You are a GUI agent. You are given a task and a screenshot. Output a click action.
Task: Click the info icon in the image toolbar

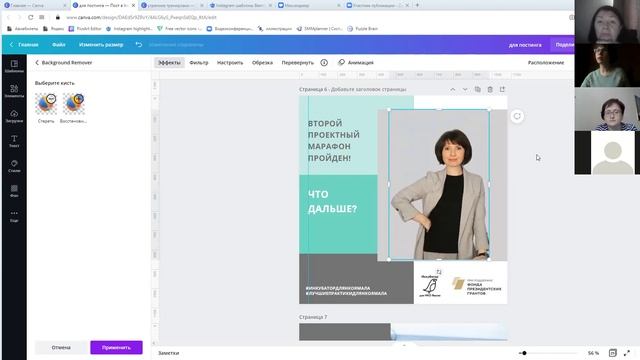click(324, 62)
